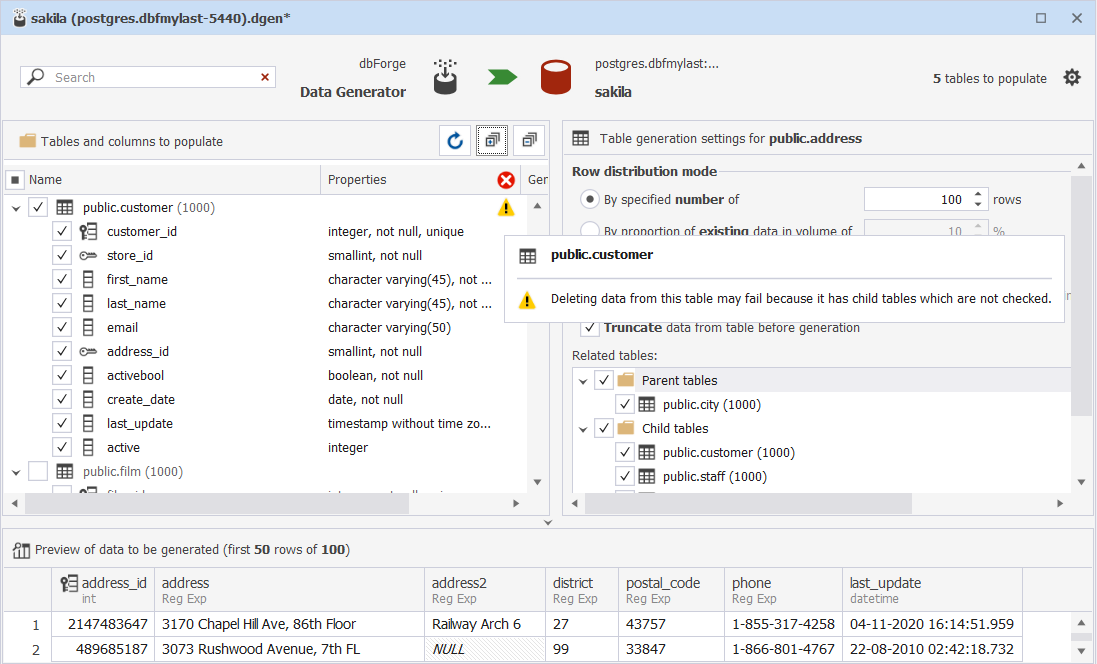Screen dimensions: 1097x664
Task: Click store_id foreign key icon
Action: coord(88,255)
